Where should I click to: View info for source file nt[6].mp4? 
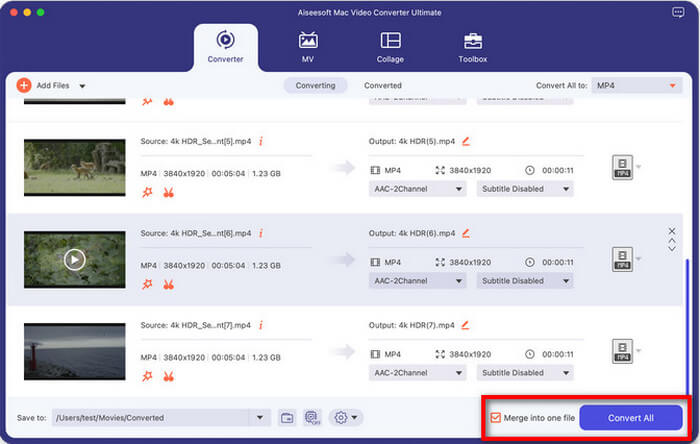[x=261, y=233]
